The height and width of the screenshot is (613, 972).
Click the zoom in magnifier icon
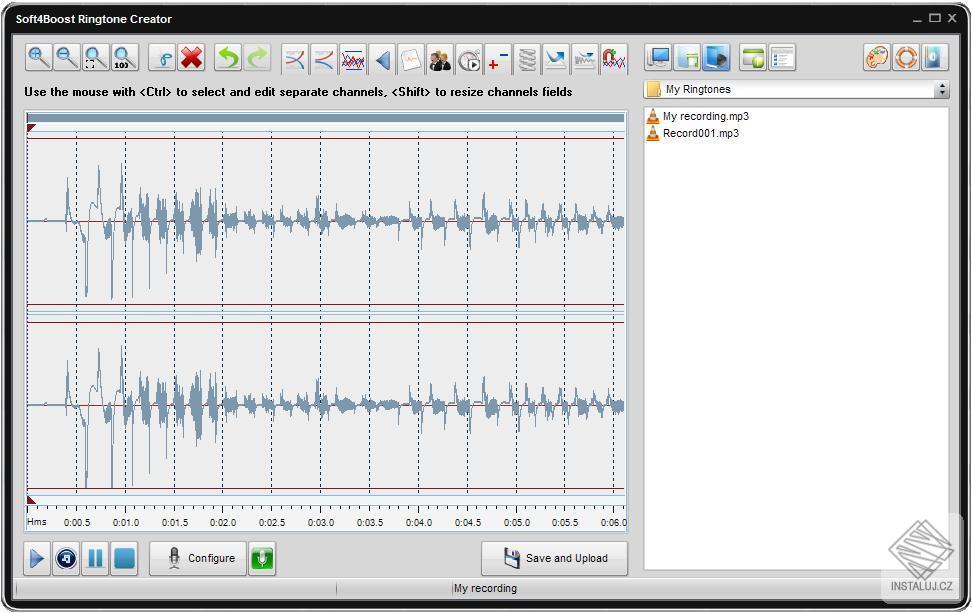(x=38, y=58)
